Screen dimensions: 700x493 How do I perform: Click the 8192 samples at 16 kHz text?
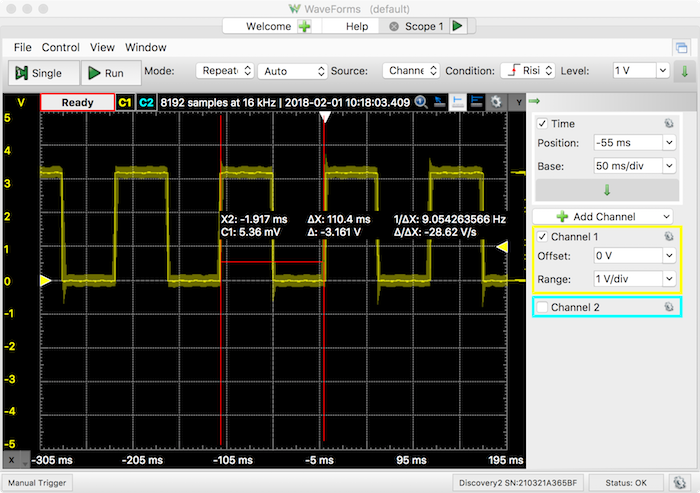[218, 103]
